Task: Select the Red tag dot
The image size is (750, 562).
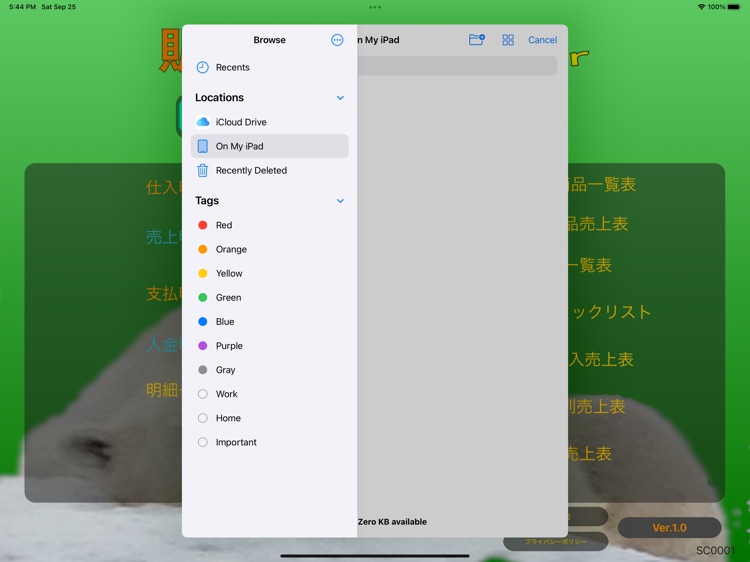Action: (203, 225)
